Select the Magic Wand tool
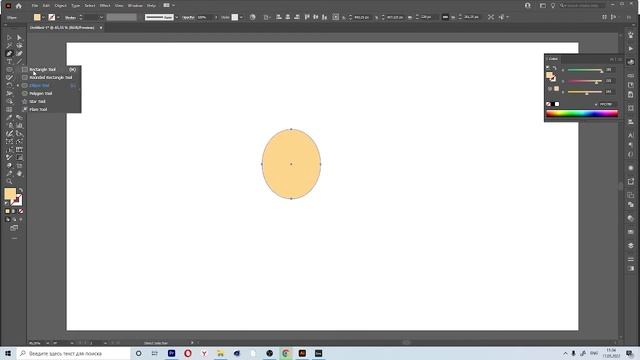 point(9,45)
